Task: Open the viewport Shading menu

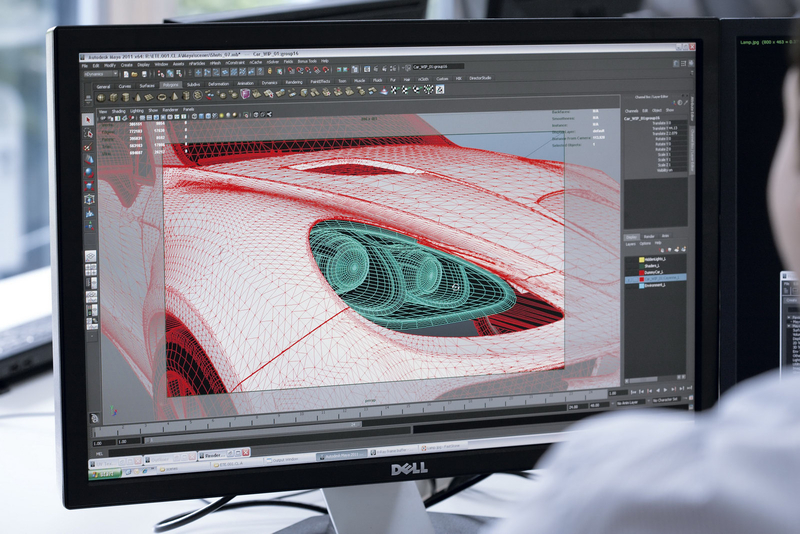Action: click(x=119, y=110)
